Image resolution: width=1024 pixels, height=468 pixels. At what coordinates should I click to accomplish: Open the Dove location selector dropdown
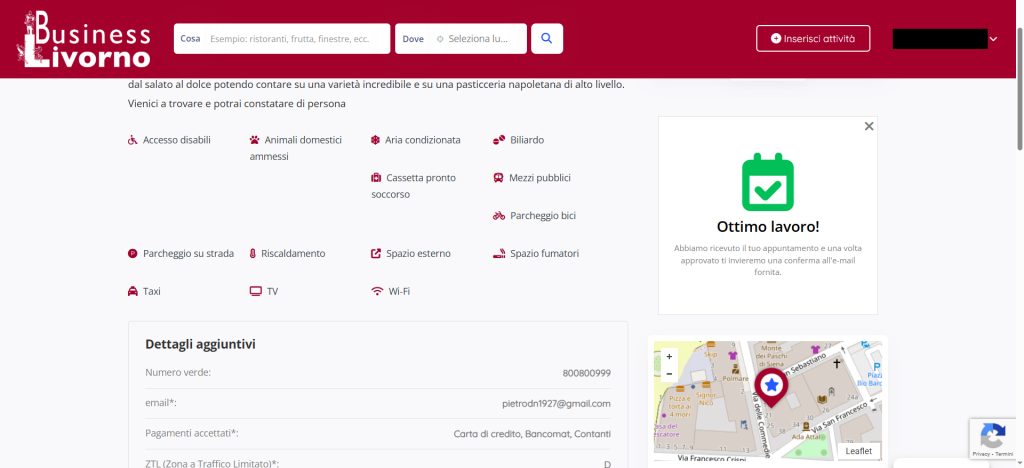461,39
